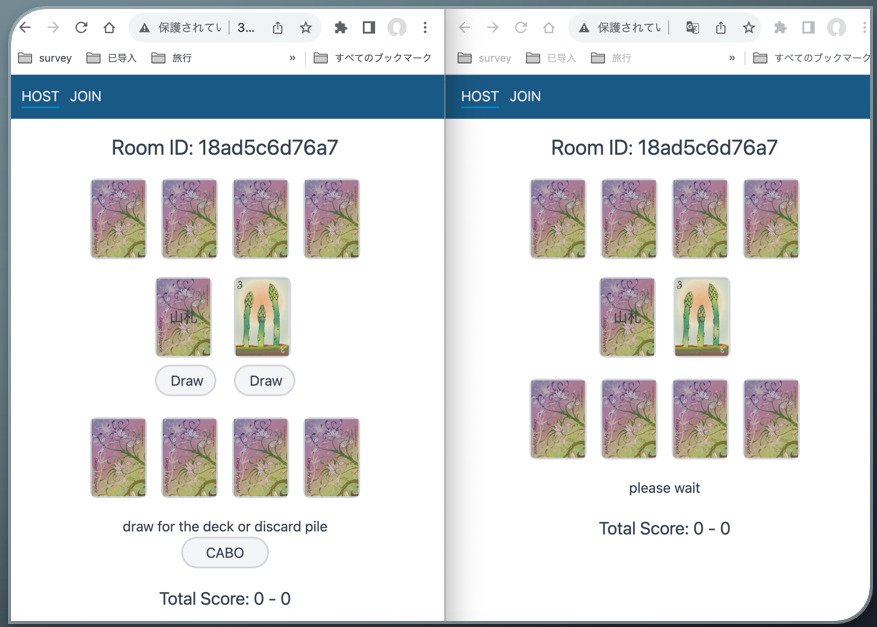Expand bookmark overflow chevron in left window
The height and width of the screenshot is (627, 877).
(x=292, y=58)
